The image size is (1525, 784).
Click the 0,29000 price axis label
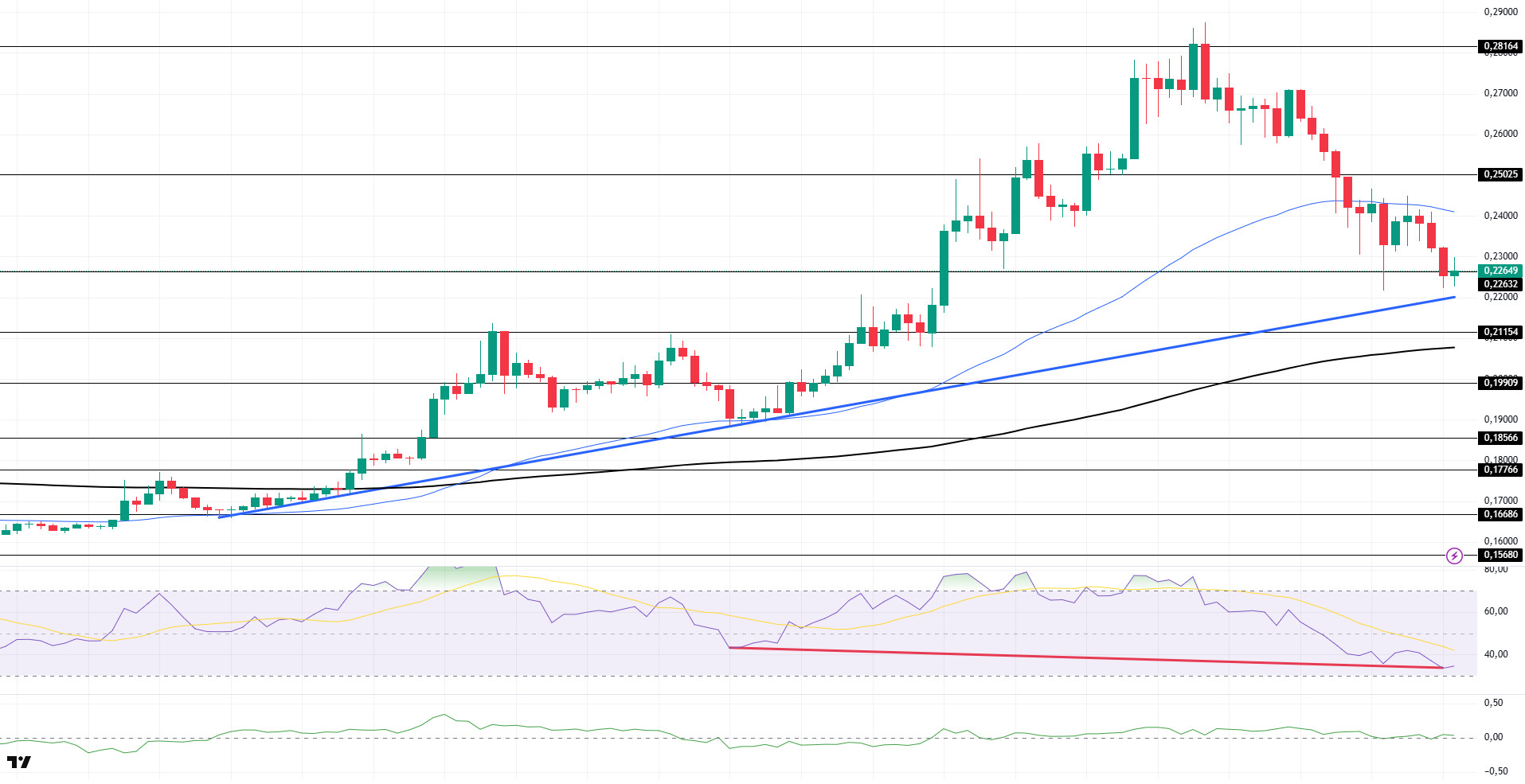pyautogui.click(x=1500, y=12)
